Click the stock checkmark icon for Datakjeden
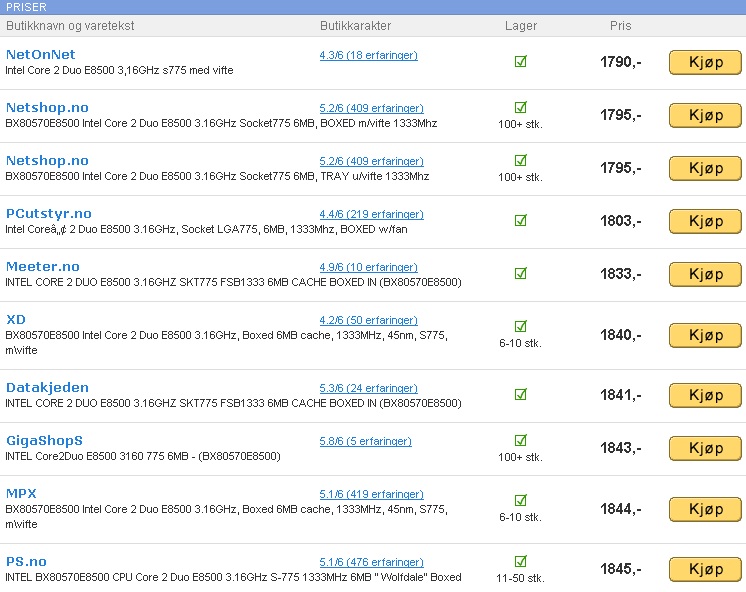746x592 pixels. pos(520,395)
